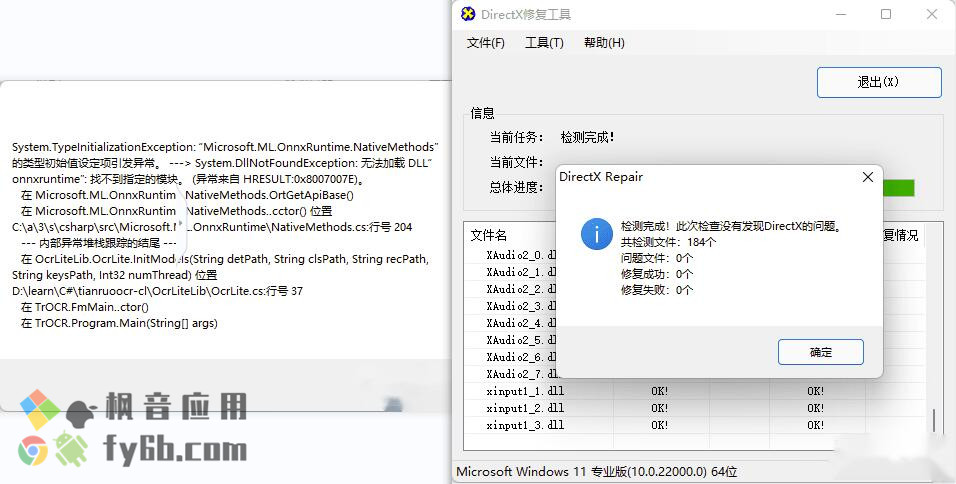Select the XAudio2_5.dll row
This screenshot has width=956, height=484.
pyautogui.click(x=521, y=340)
